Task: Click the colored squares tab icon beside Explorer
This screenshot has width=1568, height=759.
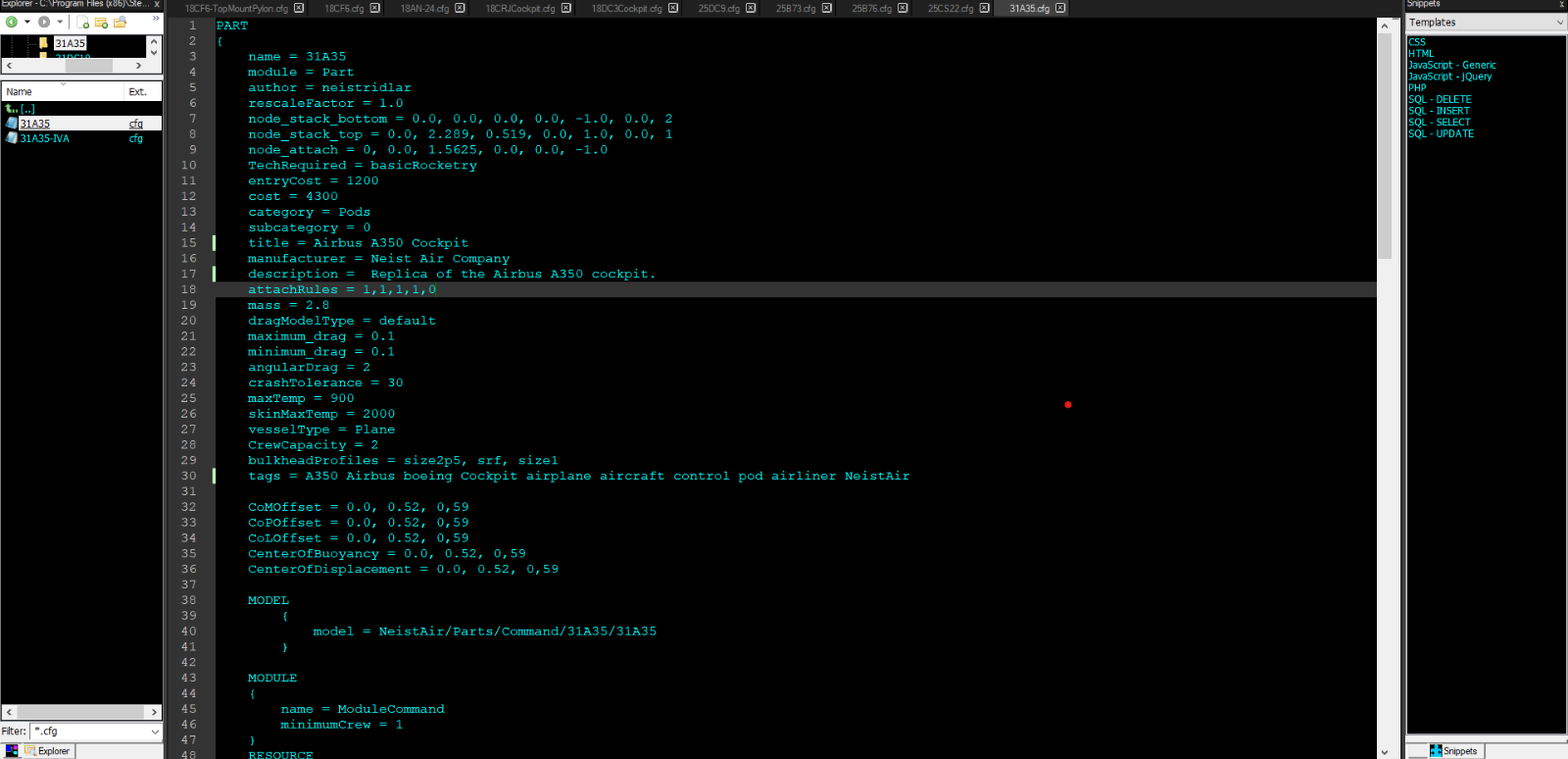Action: (12, 751)
